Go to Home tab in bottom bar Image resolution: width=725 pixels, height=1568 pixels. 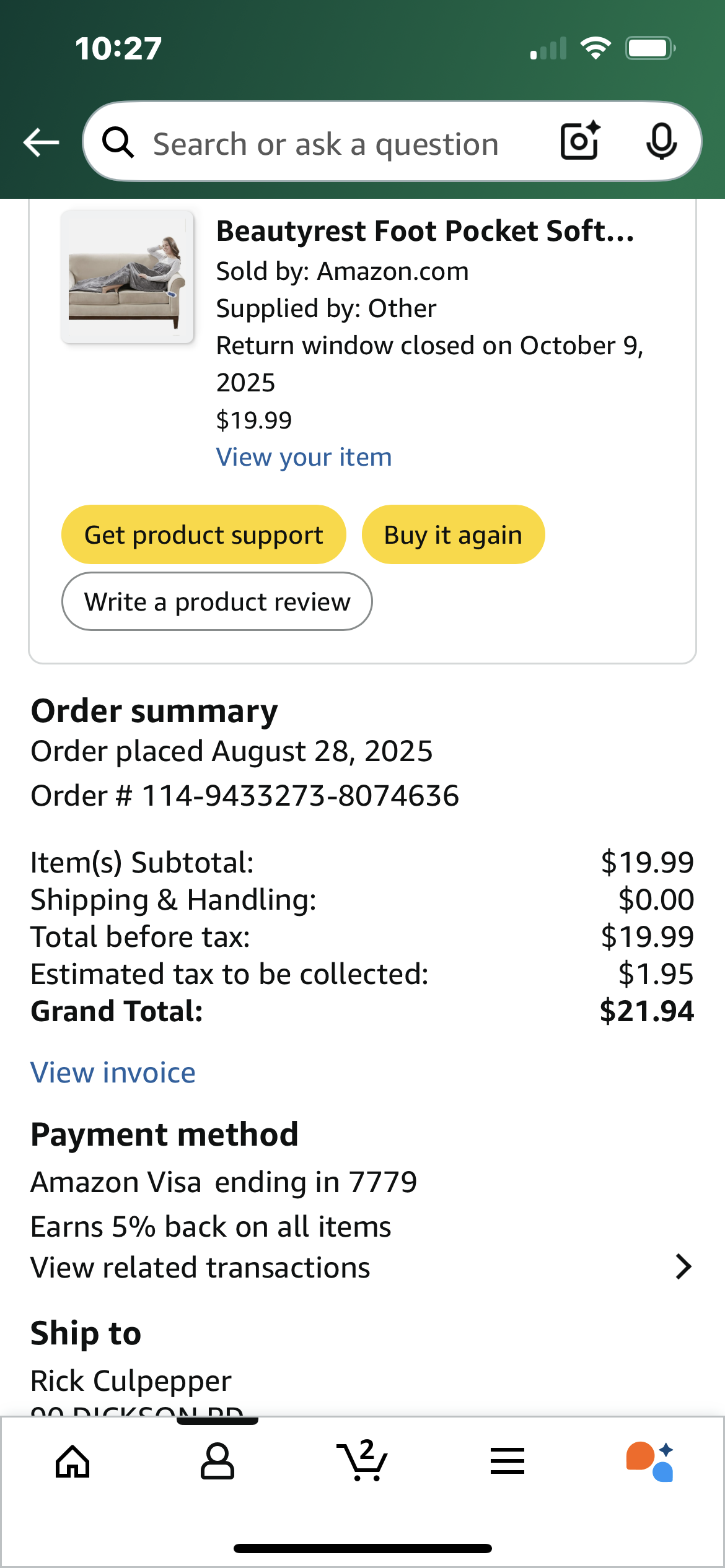coord(72,1461)
